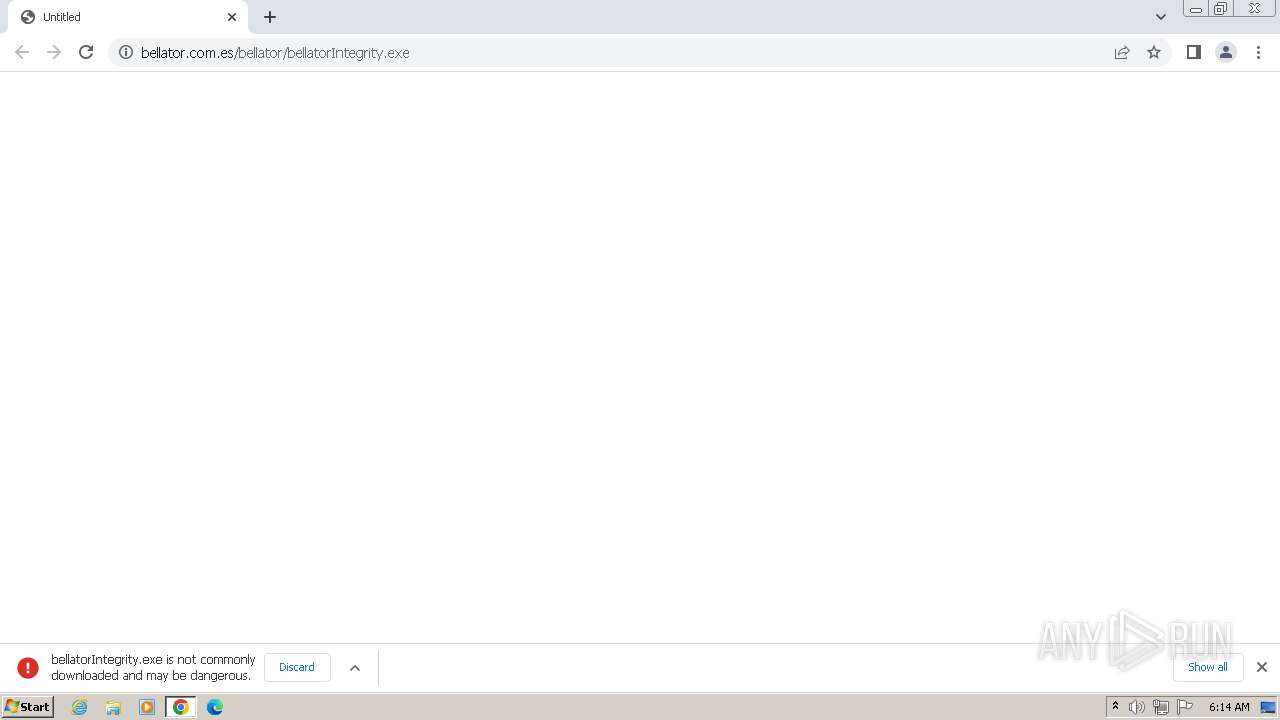This screenshot has width=1280, height=720.
Task: Minimize the Chrome window
Action: coord(1196,9)
